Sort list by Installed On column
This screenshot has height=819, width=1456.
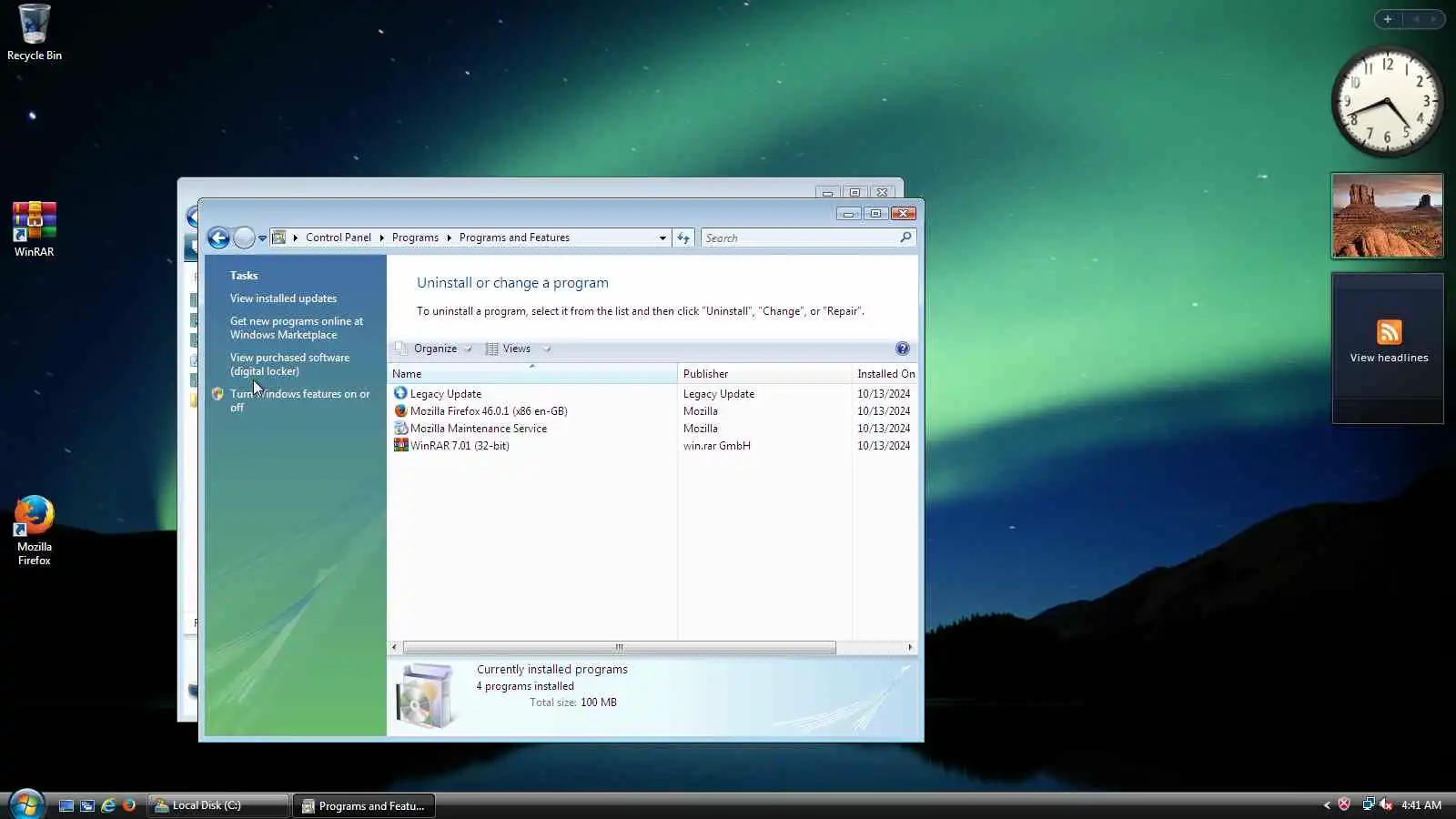(885, 374)
